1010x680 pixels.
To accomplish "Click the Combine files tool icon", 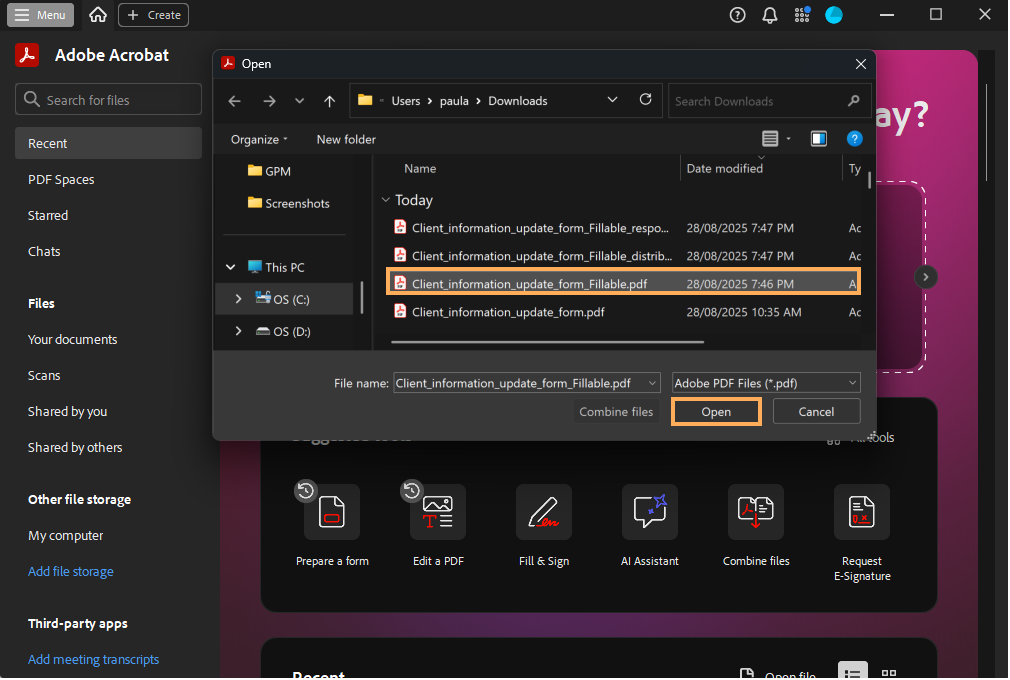I will pyautogui.click(x=756, y=512).
